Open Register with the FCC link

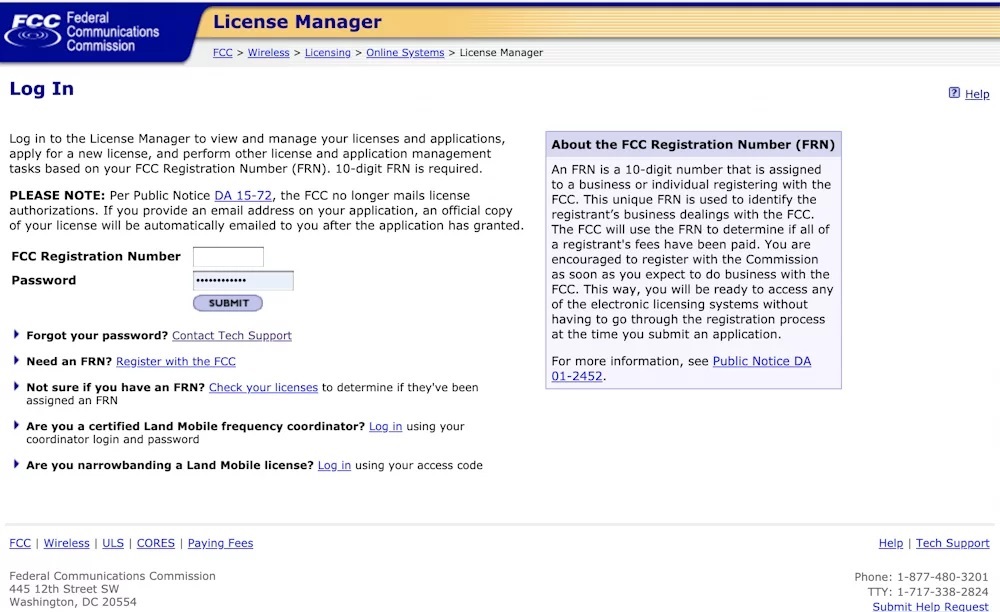pos(176,362)
